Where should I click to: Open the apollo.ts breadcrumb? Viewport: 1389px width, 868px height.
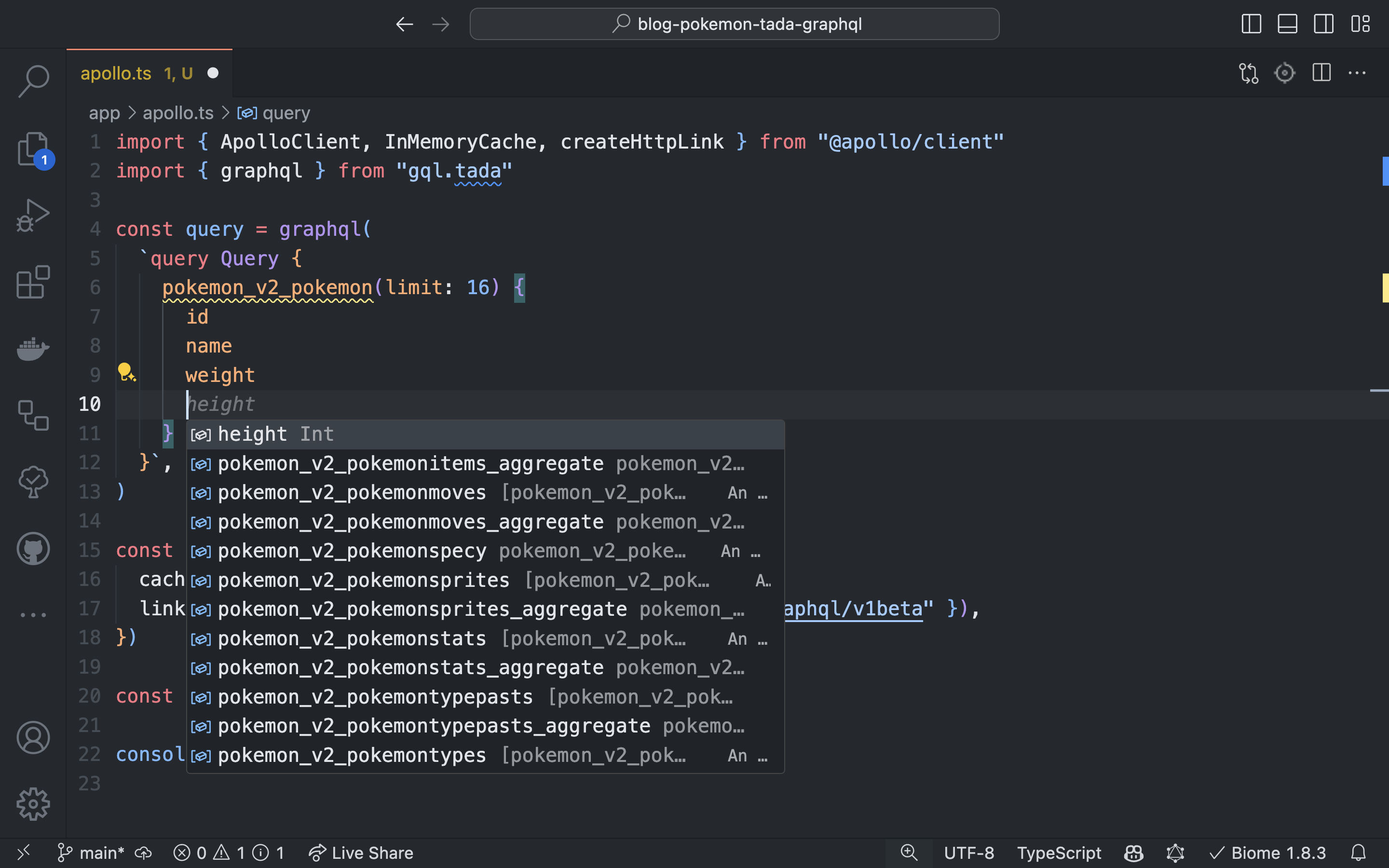(x=178, y=113)
